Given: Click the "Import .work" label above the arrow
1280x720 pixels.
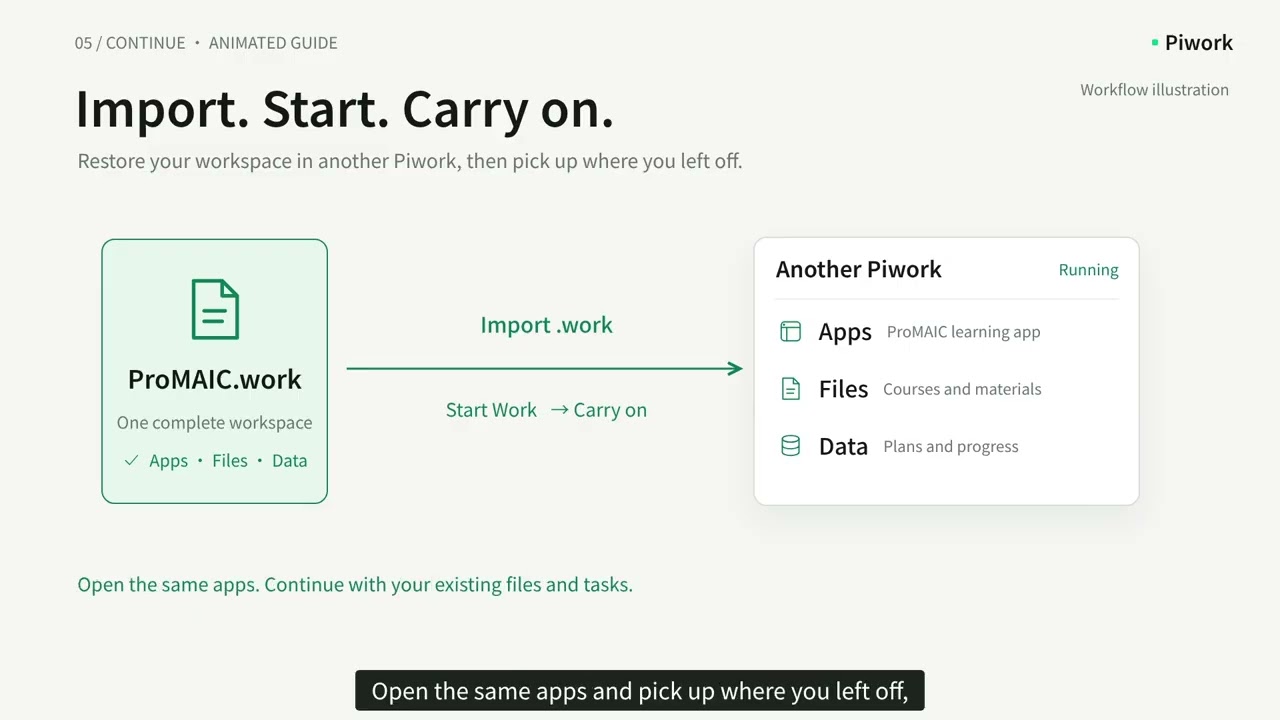Looking at the screenshot, I should pyautogui.click(x=546, y=325).
